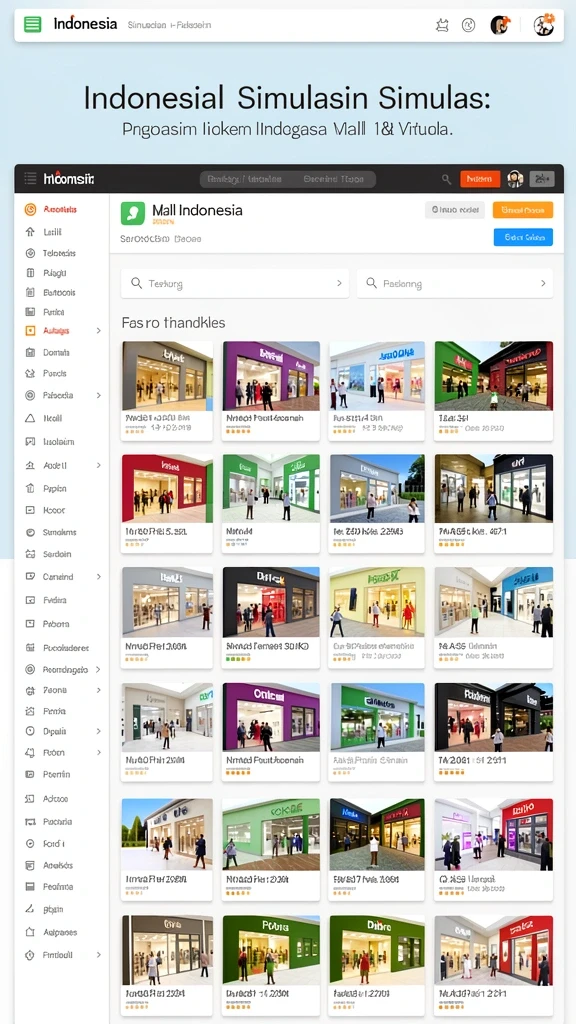This screenshot has height=1024, width=576.
Task: Expand the Canaind sidebar item chevron
Action: pyautogui.click(x=99, y=577)
